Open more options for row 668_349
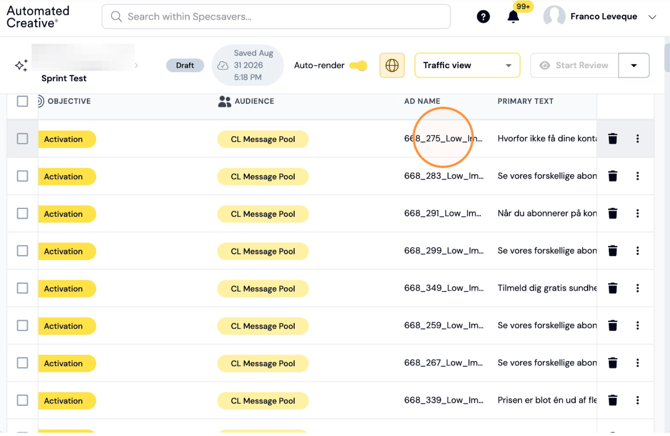The height and width of the screenshot is (436, 670). (x=638, y=288)
